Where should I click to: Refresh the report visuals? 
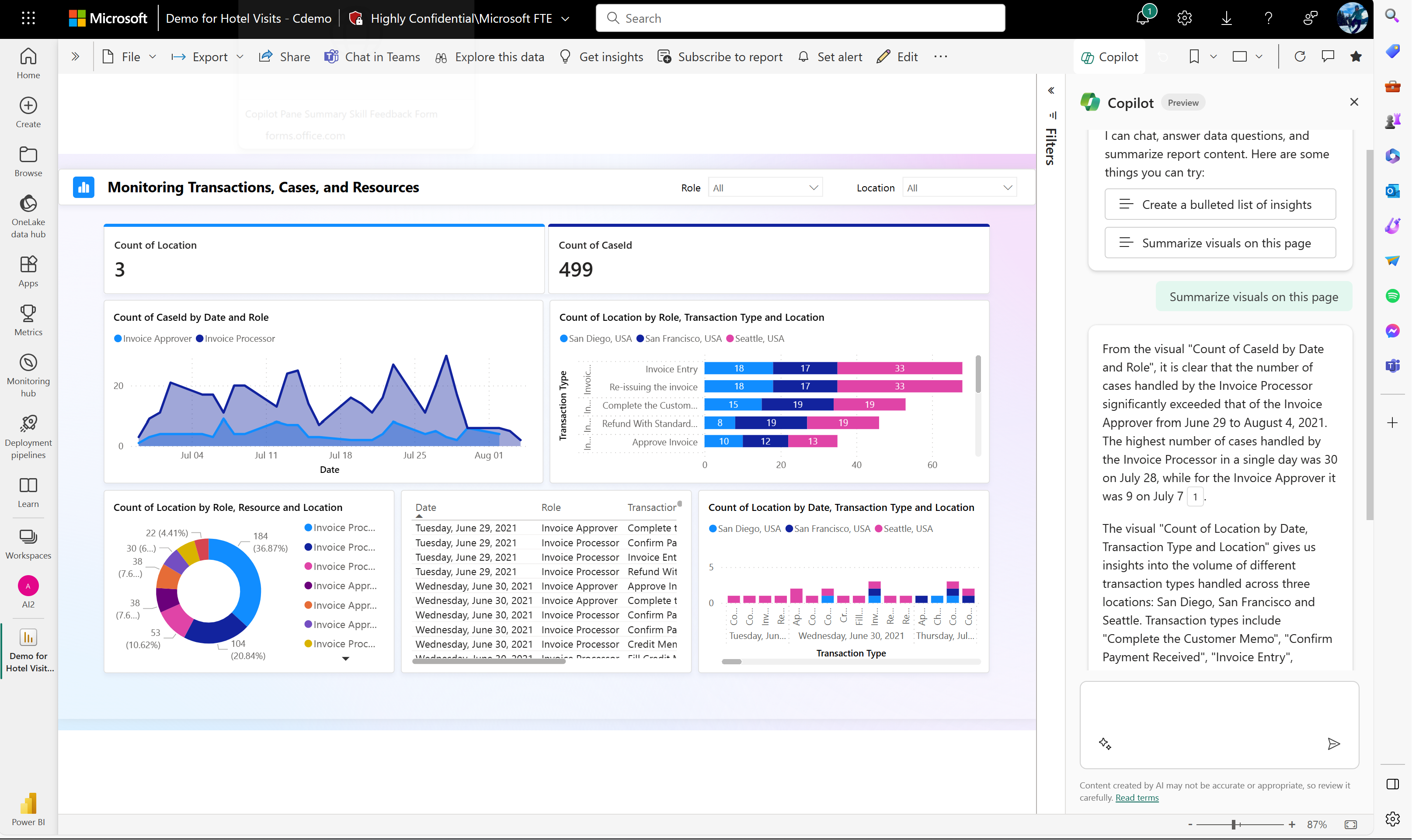(x=1300, y=56)
